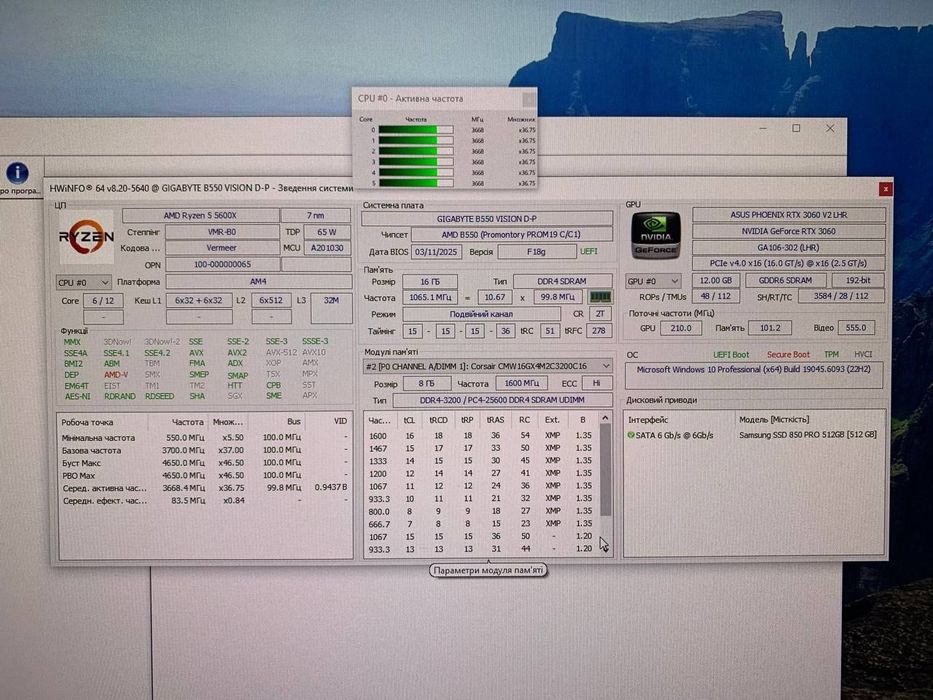Close the HWiNFO summary window
The width and height of the screenshot is (933, 700).
885,189
